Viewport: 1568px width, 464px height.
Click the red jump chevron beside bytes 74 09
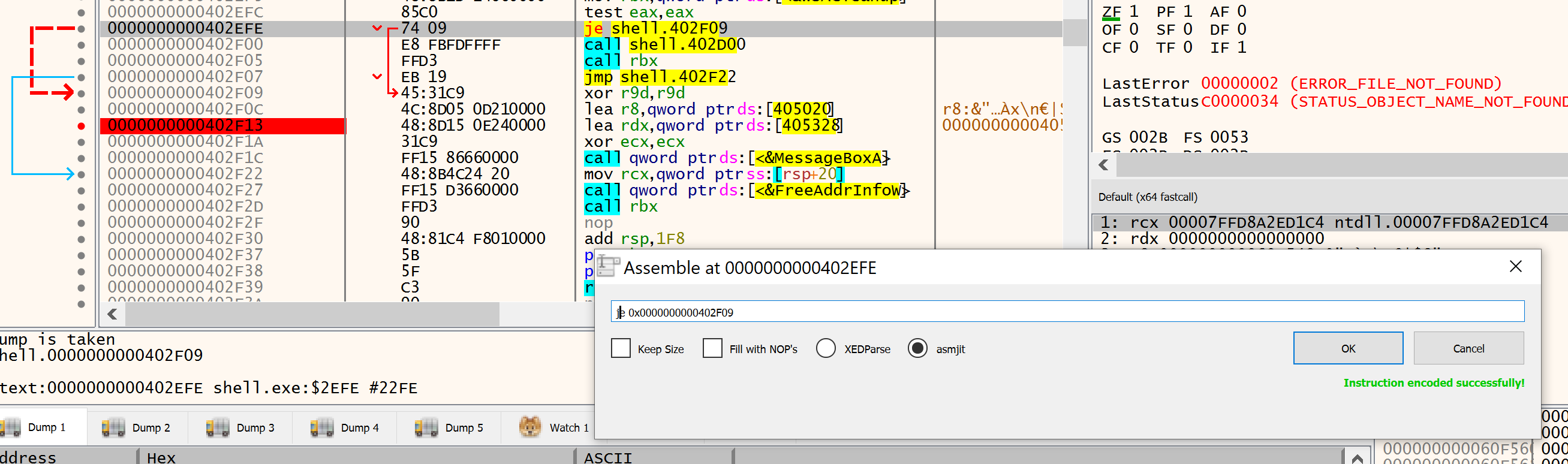[x=377, y=28]
